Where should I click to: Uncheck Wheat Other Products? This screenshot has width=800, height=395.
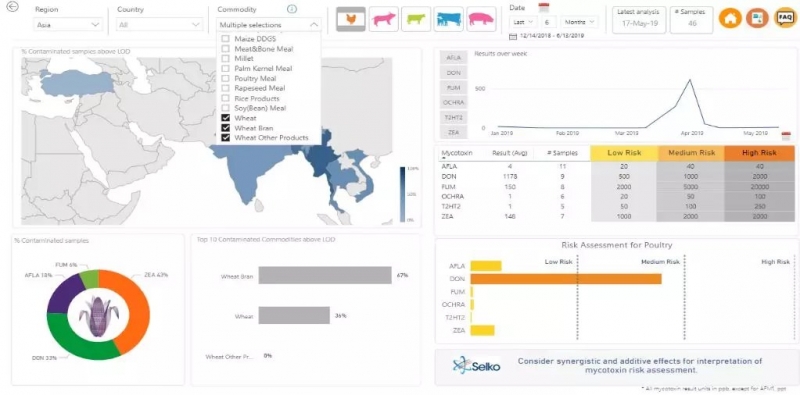point(225,138)
